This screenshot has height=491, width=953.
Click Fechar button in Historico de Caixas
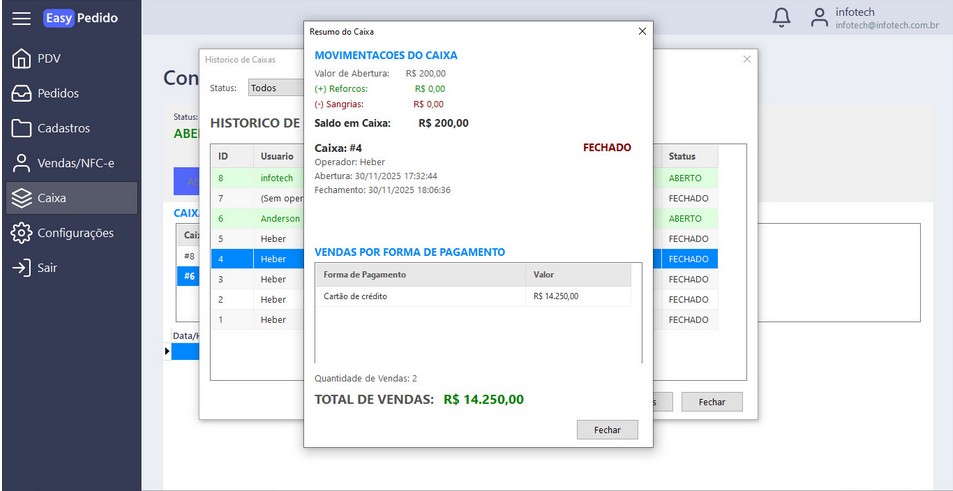pyautogui.click(x=712, y=402)
